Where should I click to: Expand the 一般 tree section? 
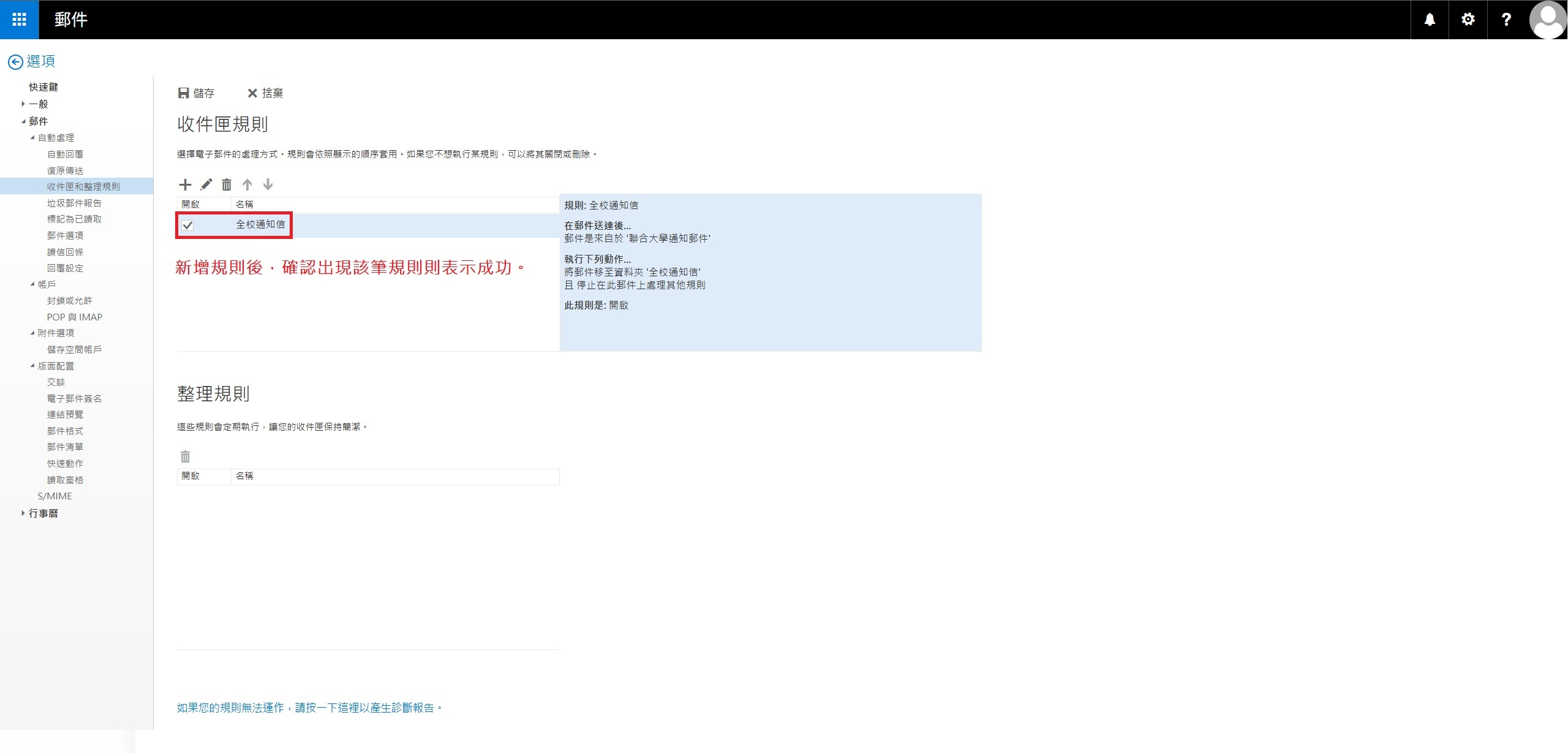[23, 104]
